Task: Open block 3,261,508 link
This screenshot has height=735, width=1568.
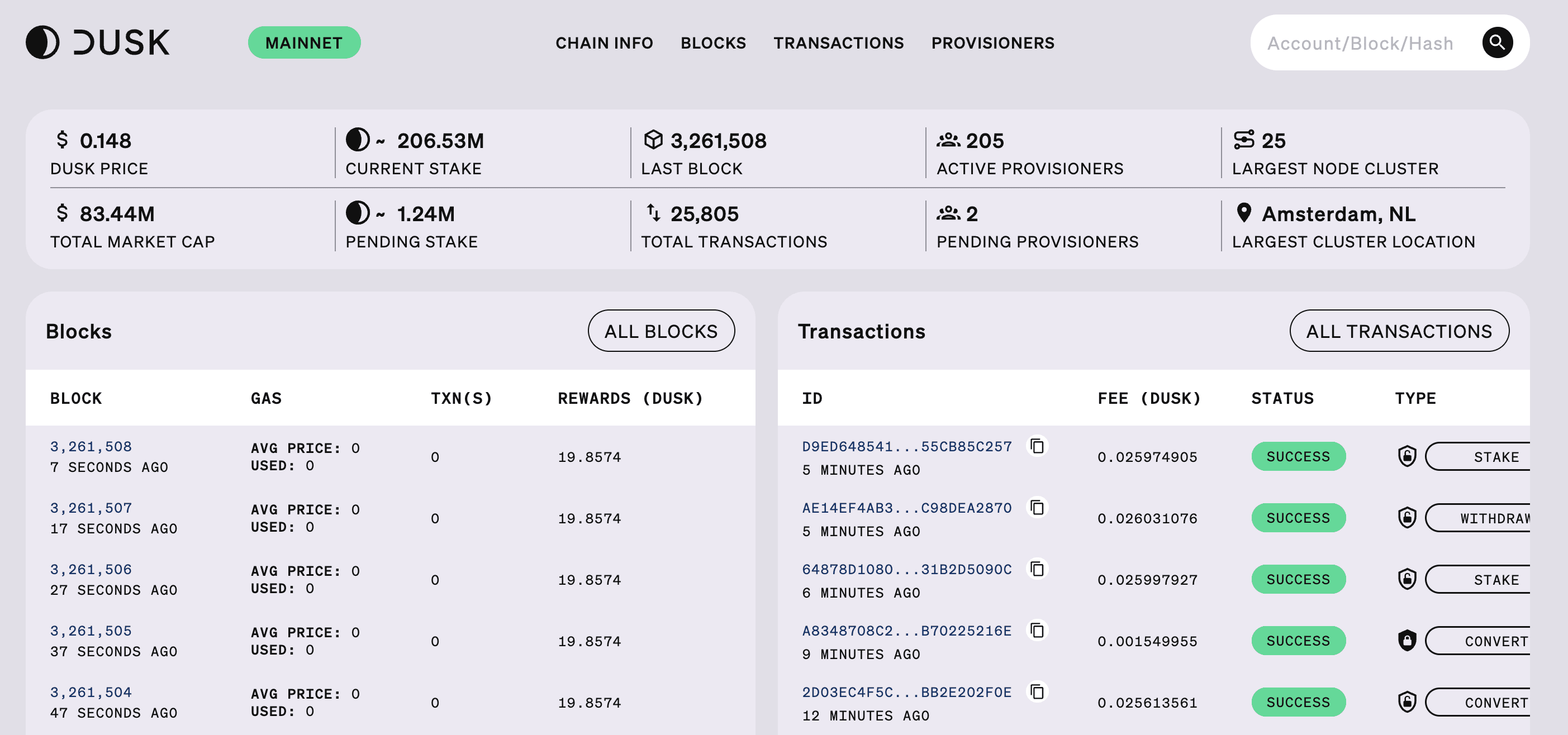Action: click(x=91, y=447)
